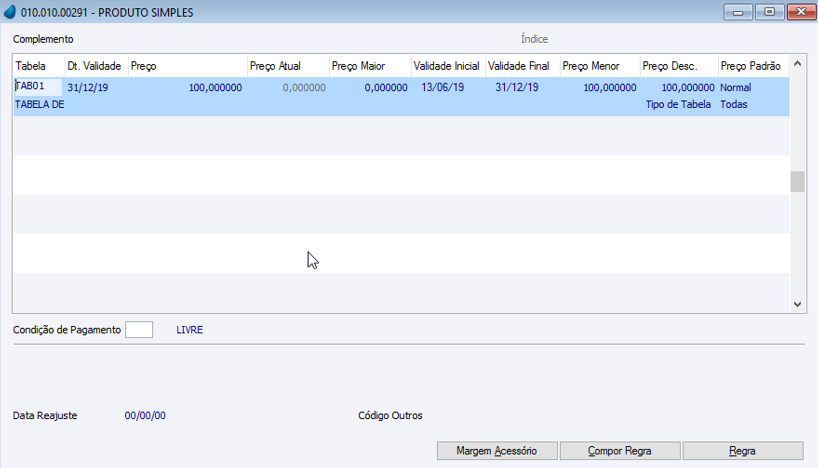Viewport: 818px width, 468px height.
Task: Click the Índice label
Action: (x=534, y=39)
